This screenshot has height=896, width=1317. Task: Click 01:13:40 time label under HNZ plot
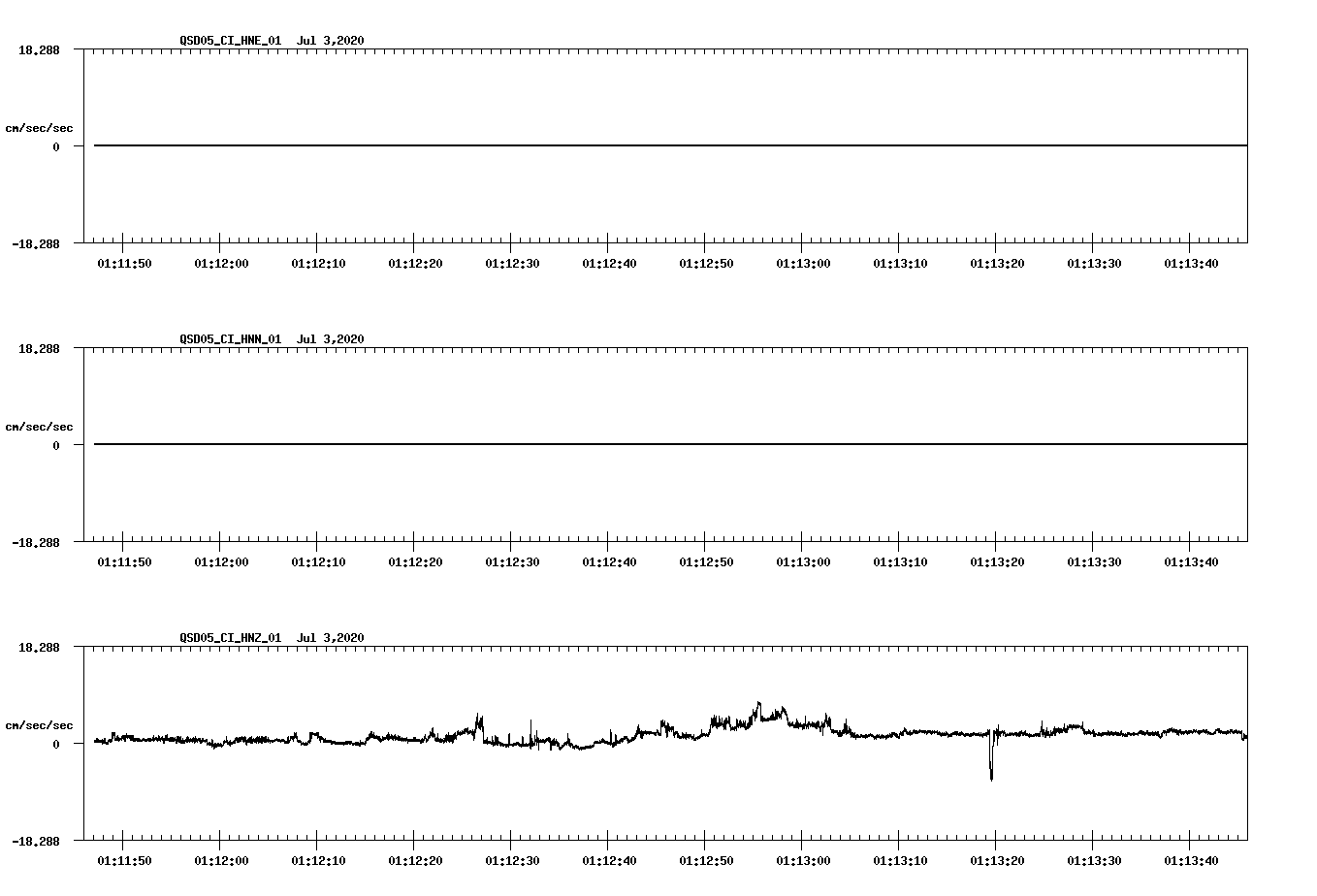point(1191,861)
